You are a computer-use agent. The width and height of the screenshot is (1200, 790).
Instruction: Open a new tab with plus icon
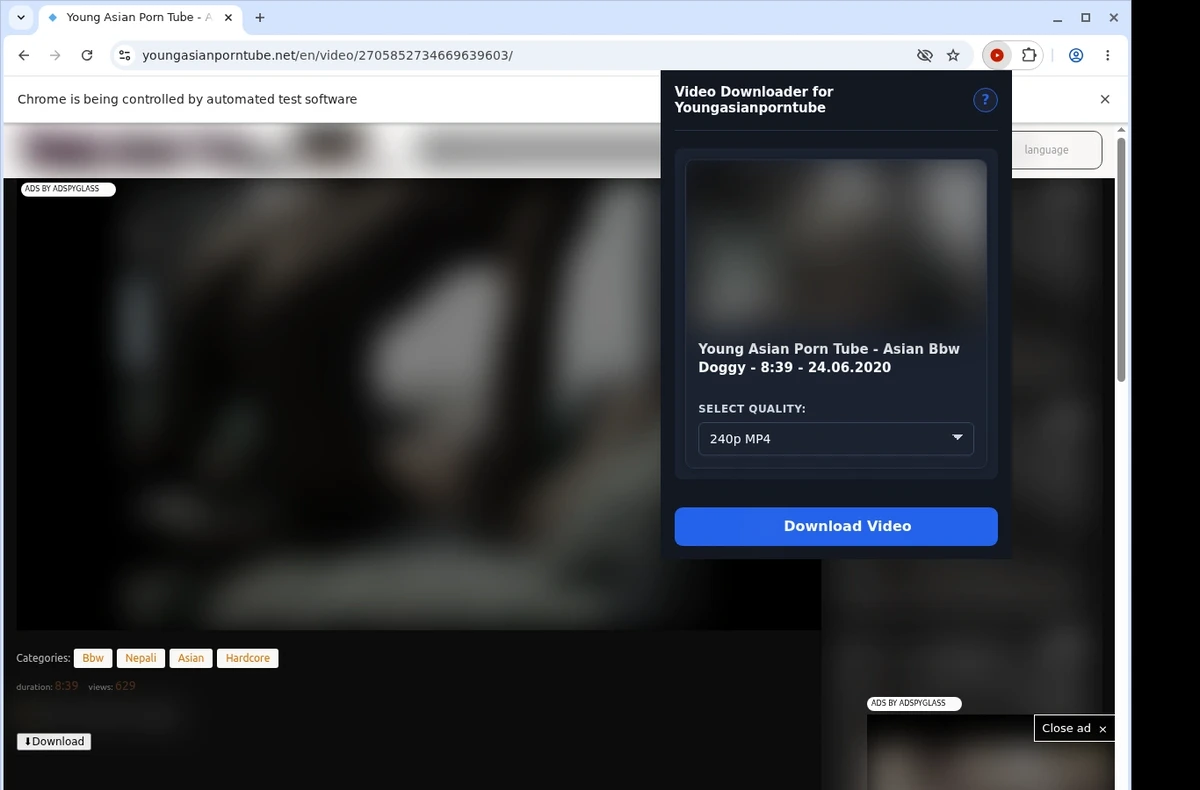pos(260,18)
